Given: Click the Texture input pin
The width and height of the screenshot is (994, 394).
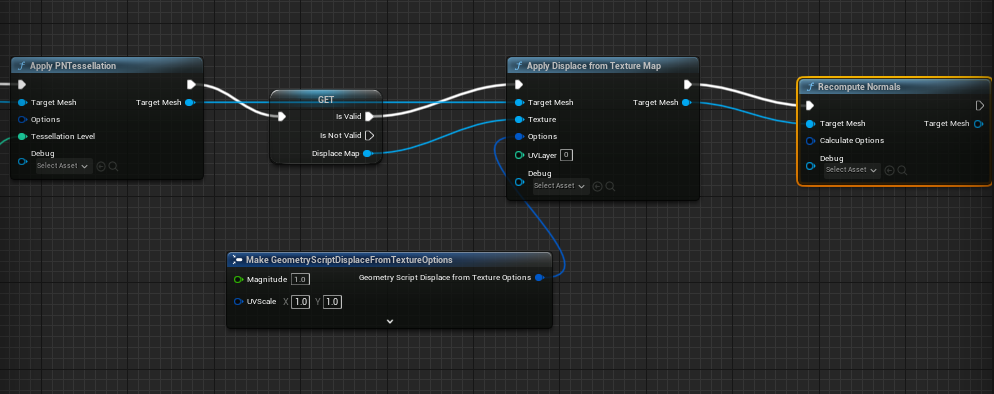Looking at the screenshot, I should point(519,120).
